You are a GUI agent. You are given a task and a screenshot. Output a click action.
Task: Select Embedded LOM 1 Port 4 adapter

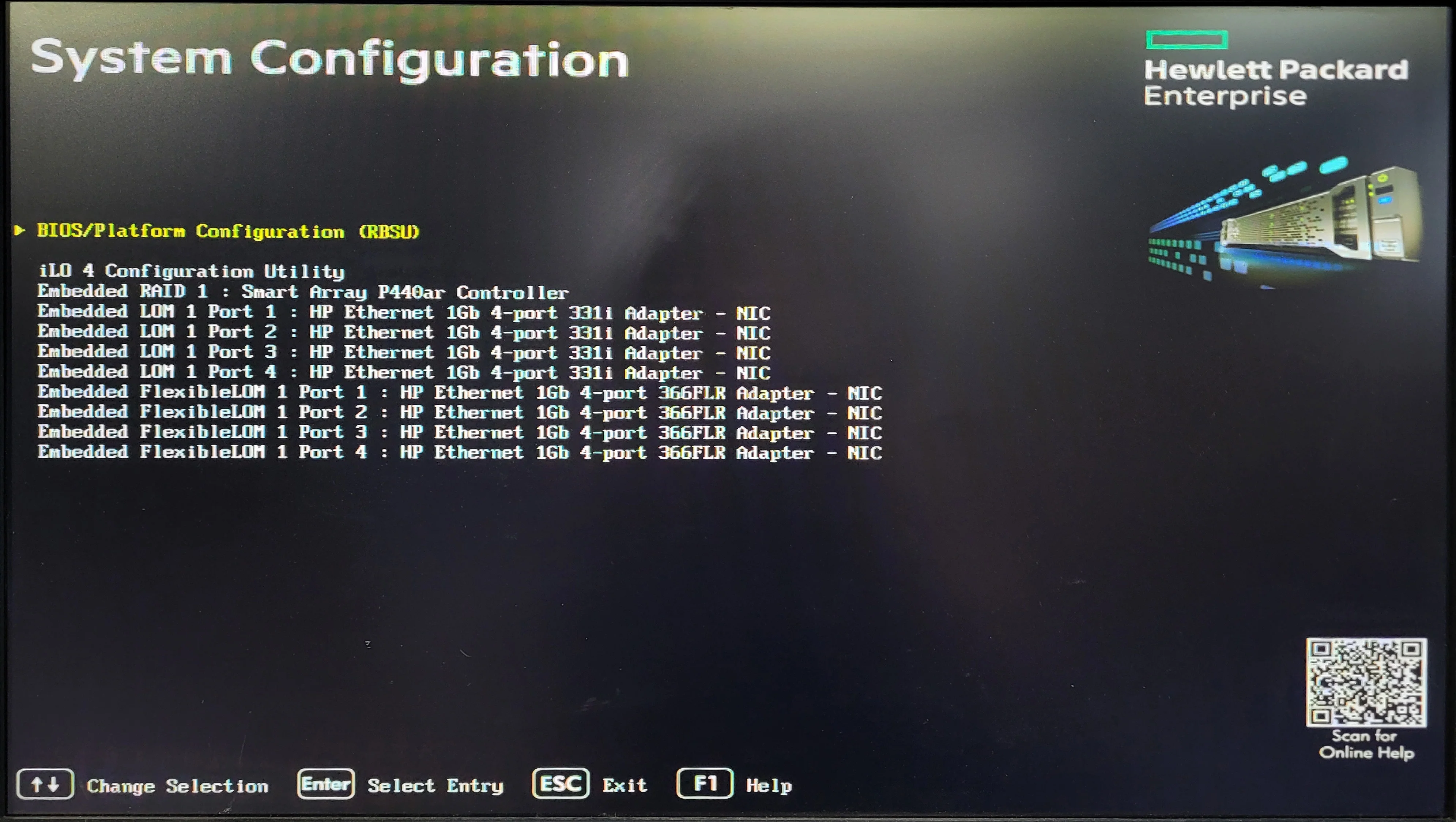[x=404, y=372]
